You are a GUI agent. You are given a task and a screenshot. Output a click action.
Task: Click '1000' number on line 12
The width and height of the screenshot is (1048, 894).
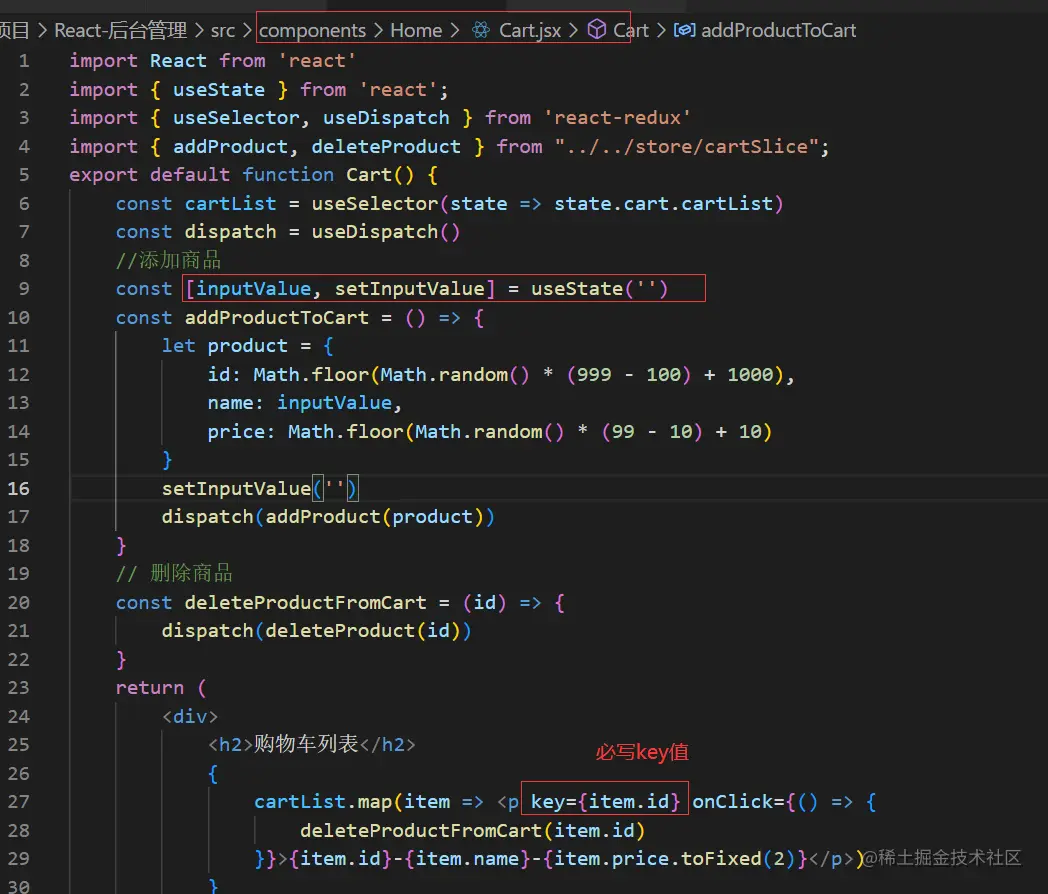750,374
